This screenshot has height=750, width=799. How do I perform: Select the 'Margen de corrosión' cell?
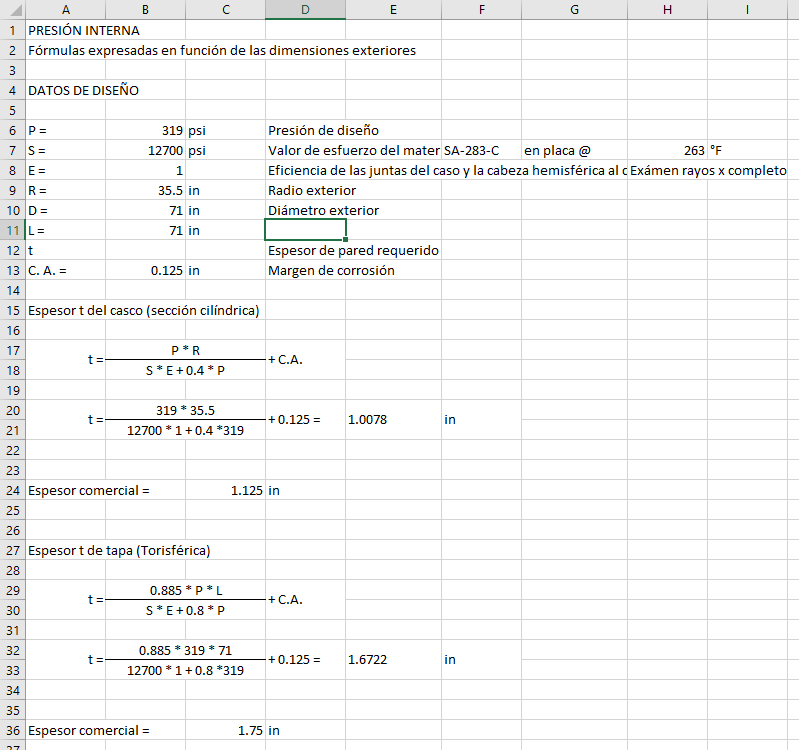pyautogui.click(x=305, y=270)
